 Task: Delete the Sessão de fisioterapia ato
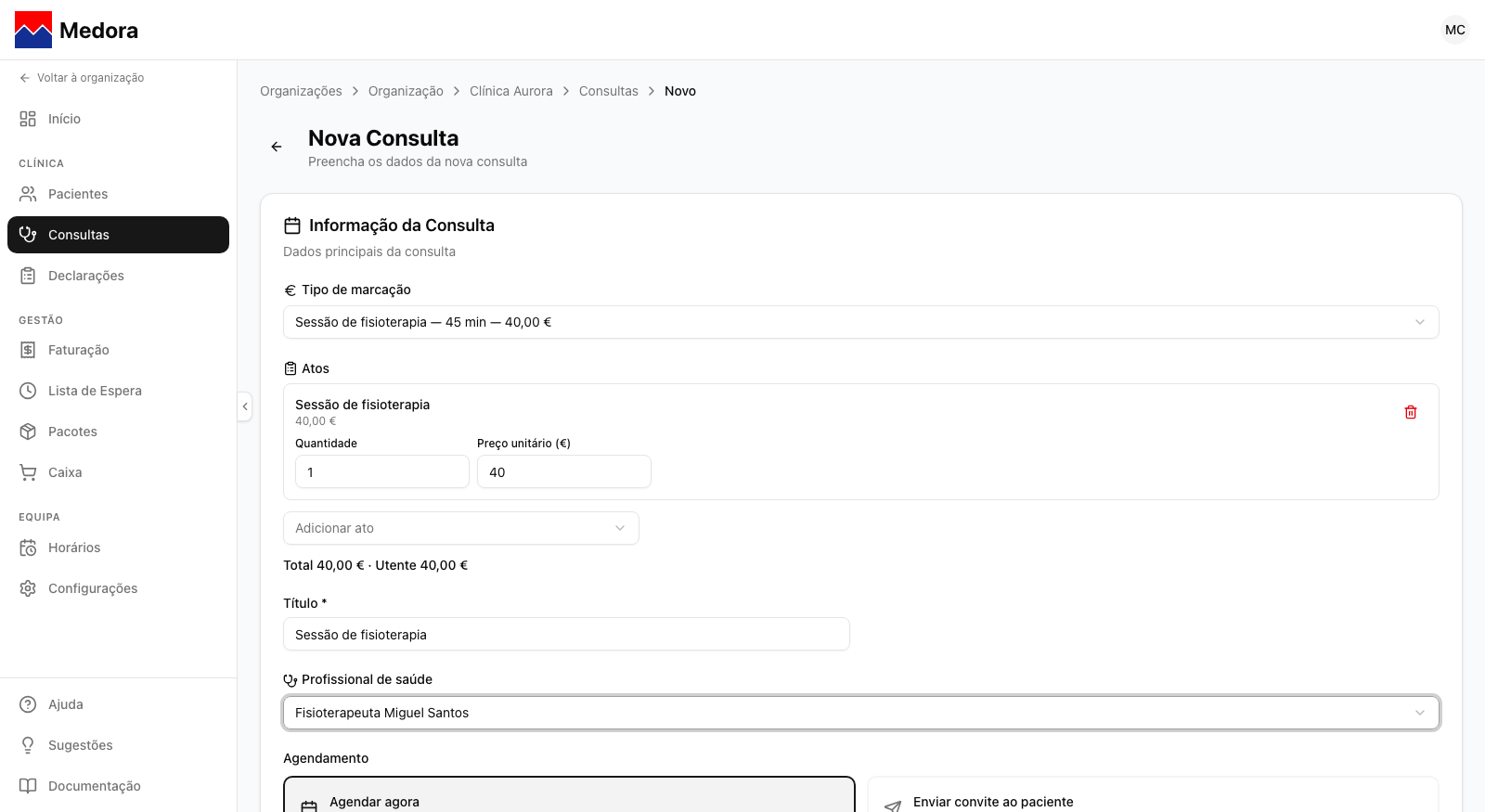[1411, 412]
